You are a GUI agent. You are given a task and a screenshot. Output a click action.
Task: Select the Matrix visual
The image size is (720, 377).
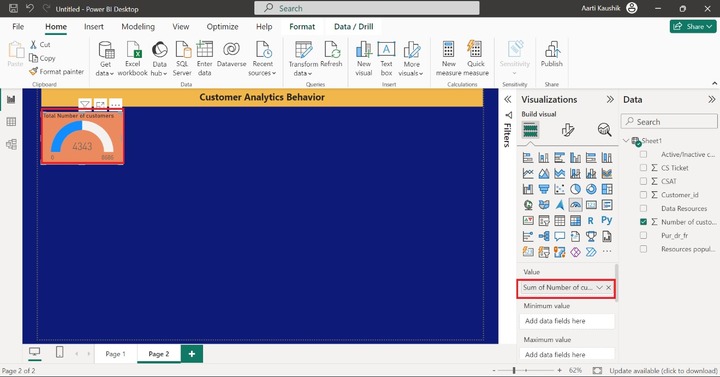pos(575,221)
